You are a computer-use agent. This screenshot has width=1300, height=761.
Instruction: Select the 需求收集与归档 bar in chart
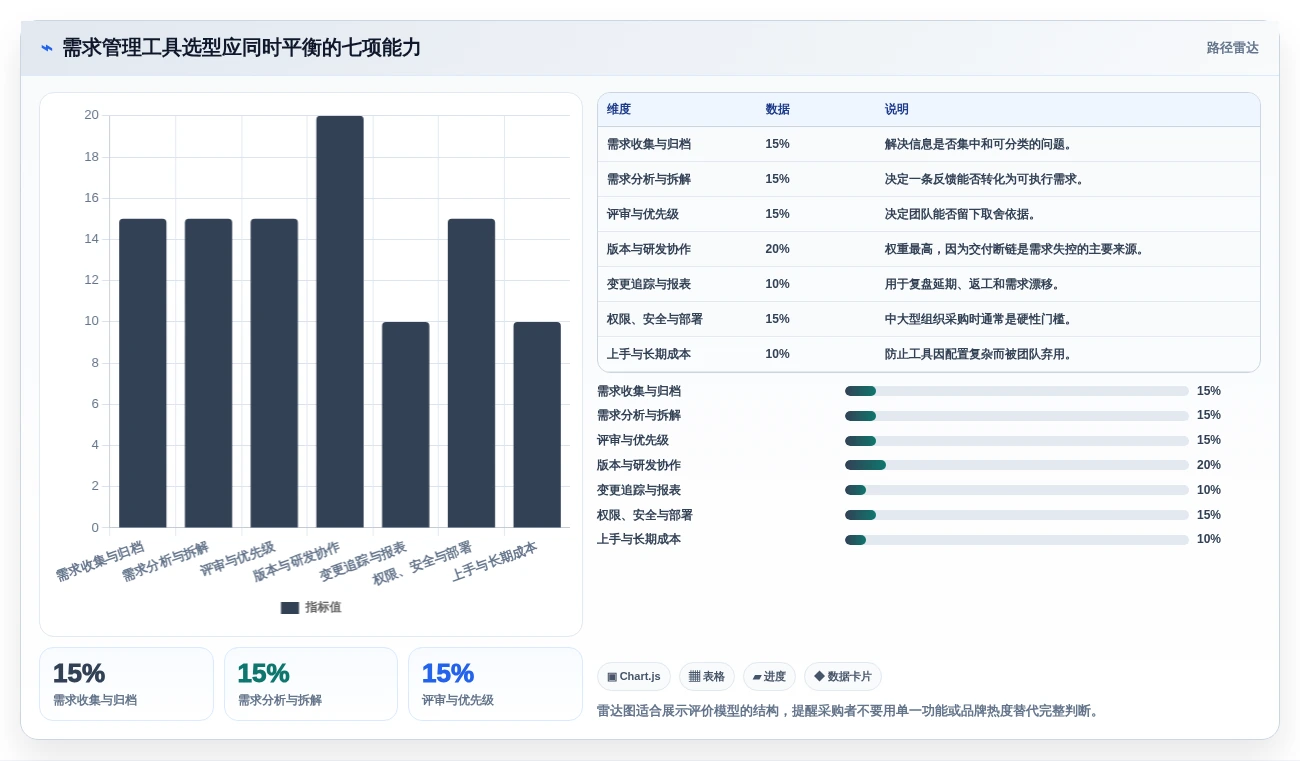coord(143,373)
